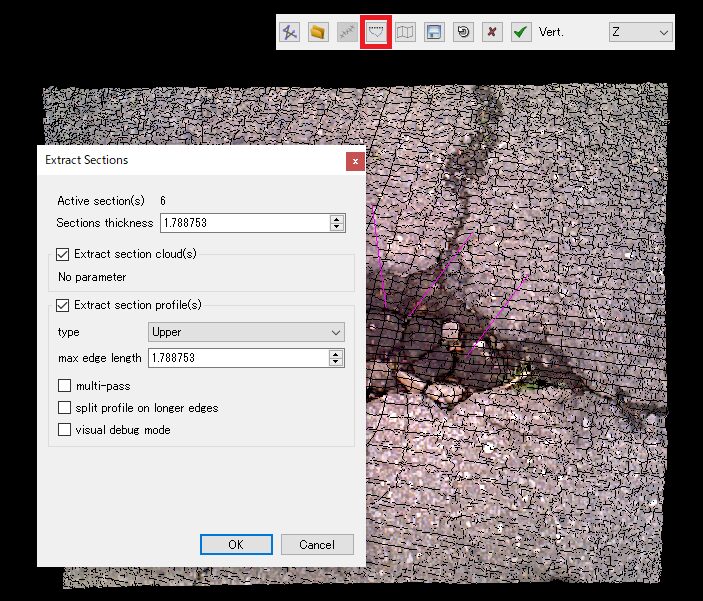Click the max edge length input field
The image size is (703, 601).
pyautogui.click(x=237, y=358)
